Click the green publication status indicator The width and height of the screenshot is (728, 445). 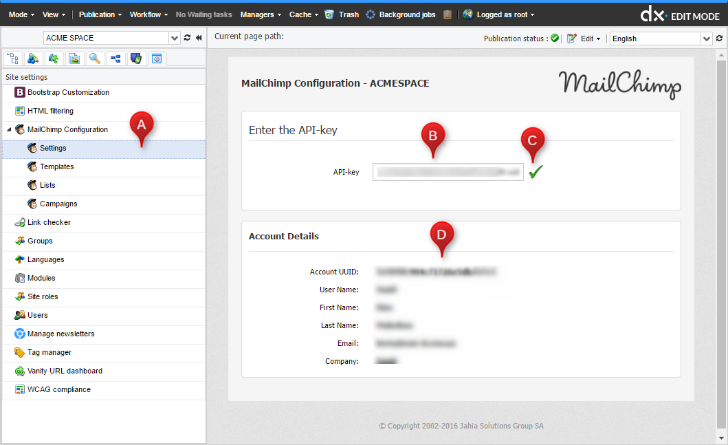pos(554,38)
